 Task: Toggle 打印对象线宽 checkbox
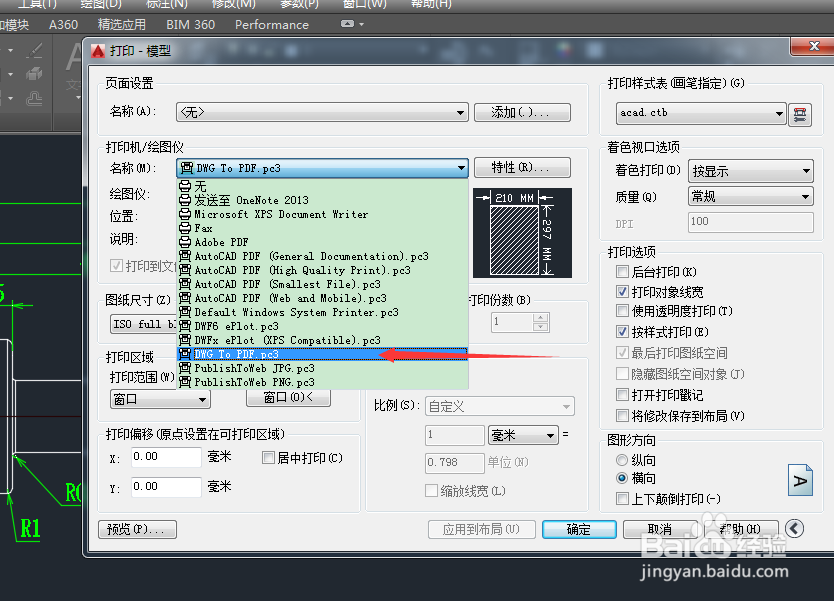tap(622, 291)
